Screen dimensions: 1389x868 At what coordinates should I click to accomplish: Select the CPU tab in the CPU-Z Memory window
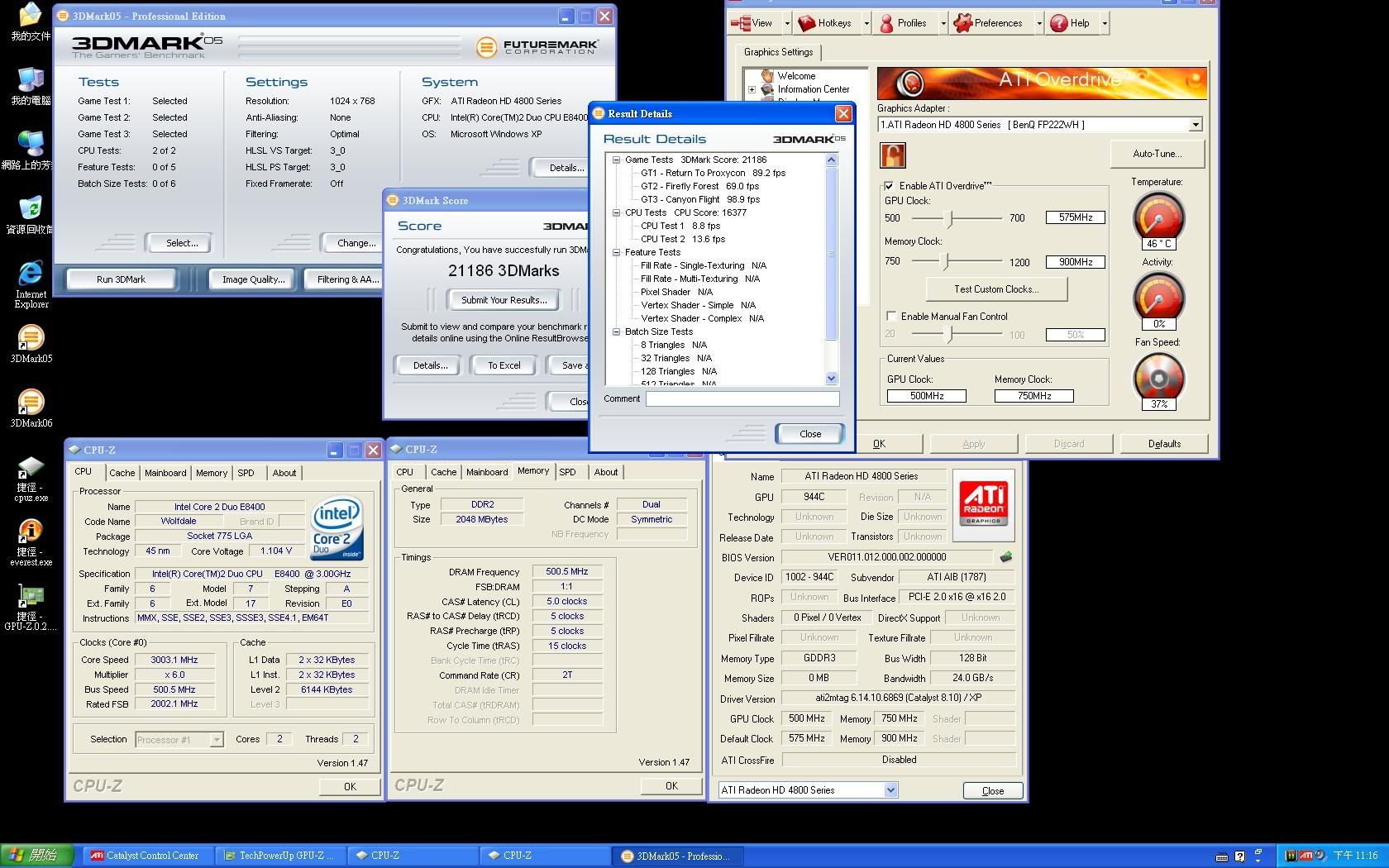pos(405,472)
